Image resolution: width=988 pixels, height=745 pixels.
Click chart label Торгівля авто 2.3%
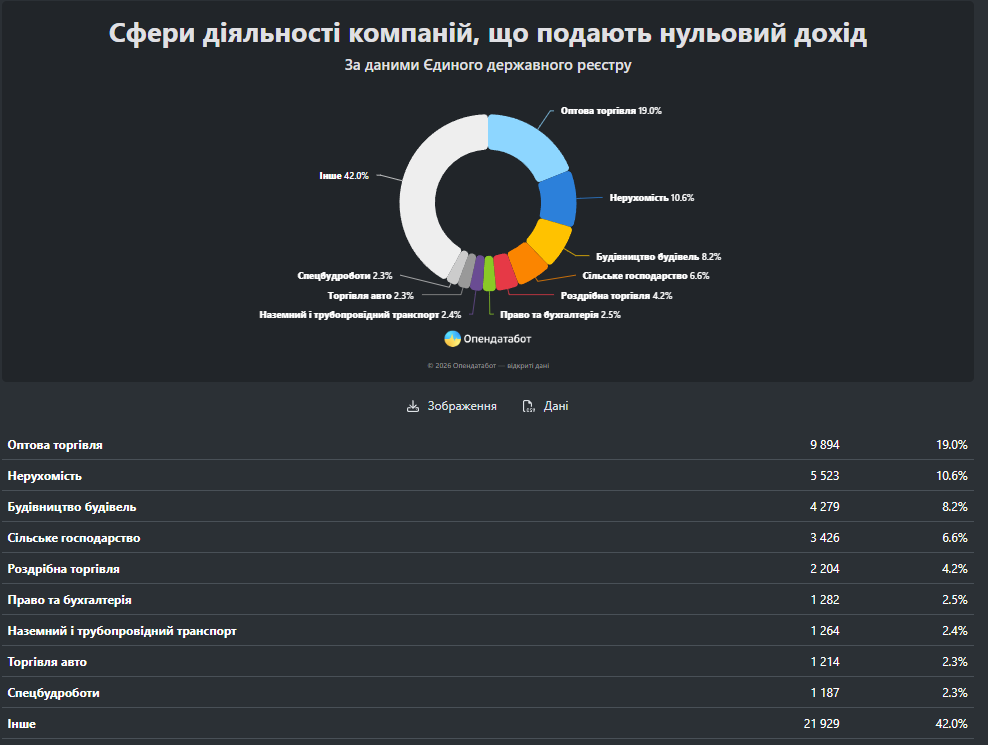point(370,296)
